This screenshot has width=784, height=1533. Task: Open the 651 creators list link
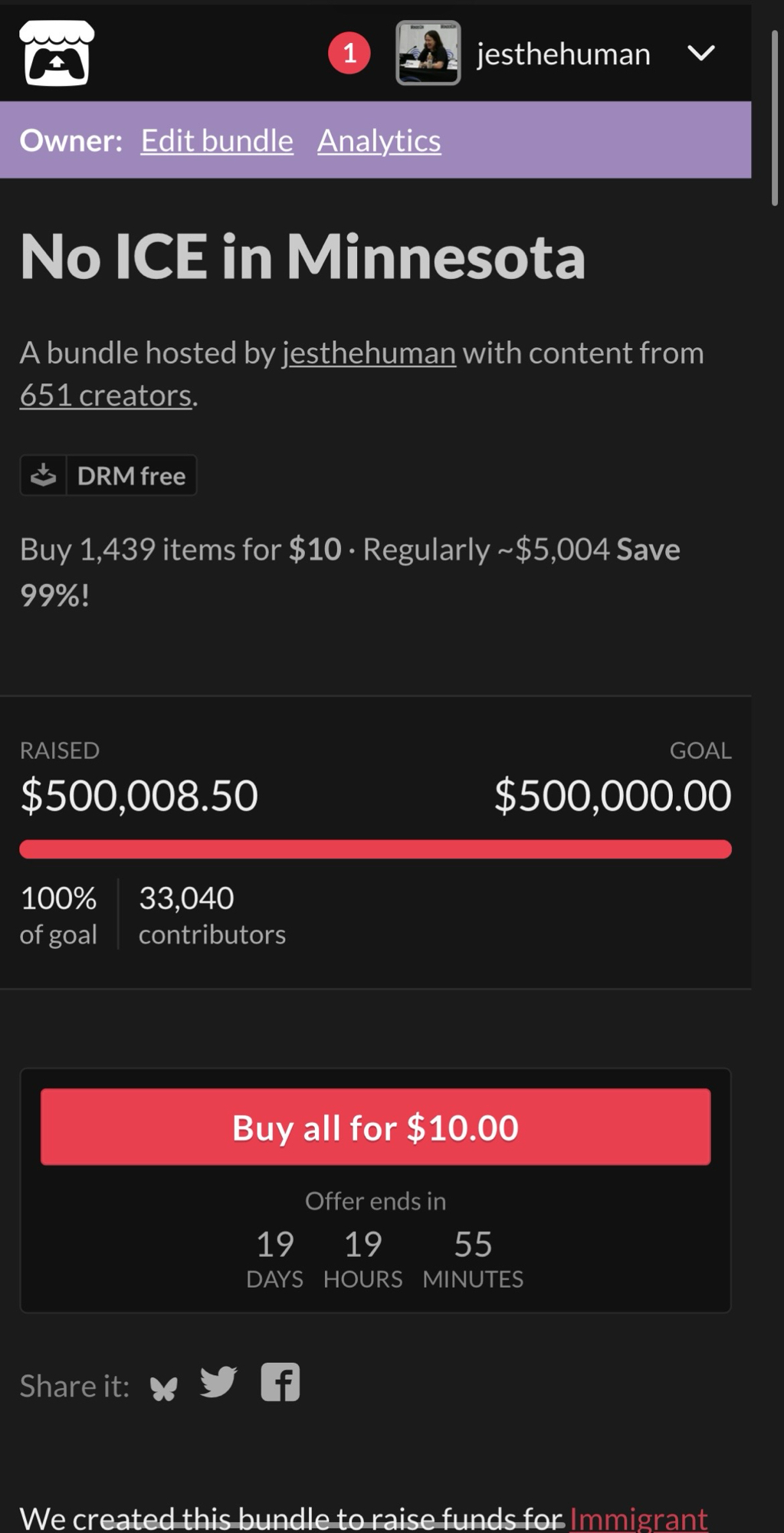106,395
